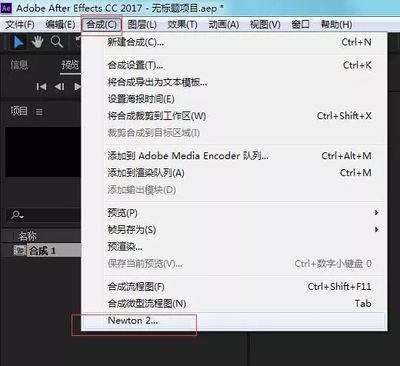Open the 效果(T) menu
Viewport: 400px width, 366px height.
click(x=182, y=24)
